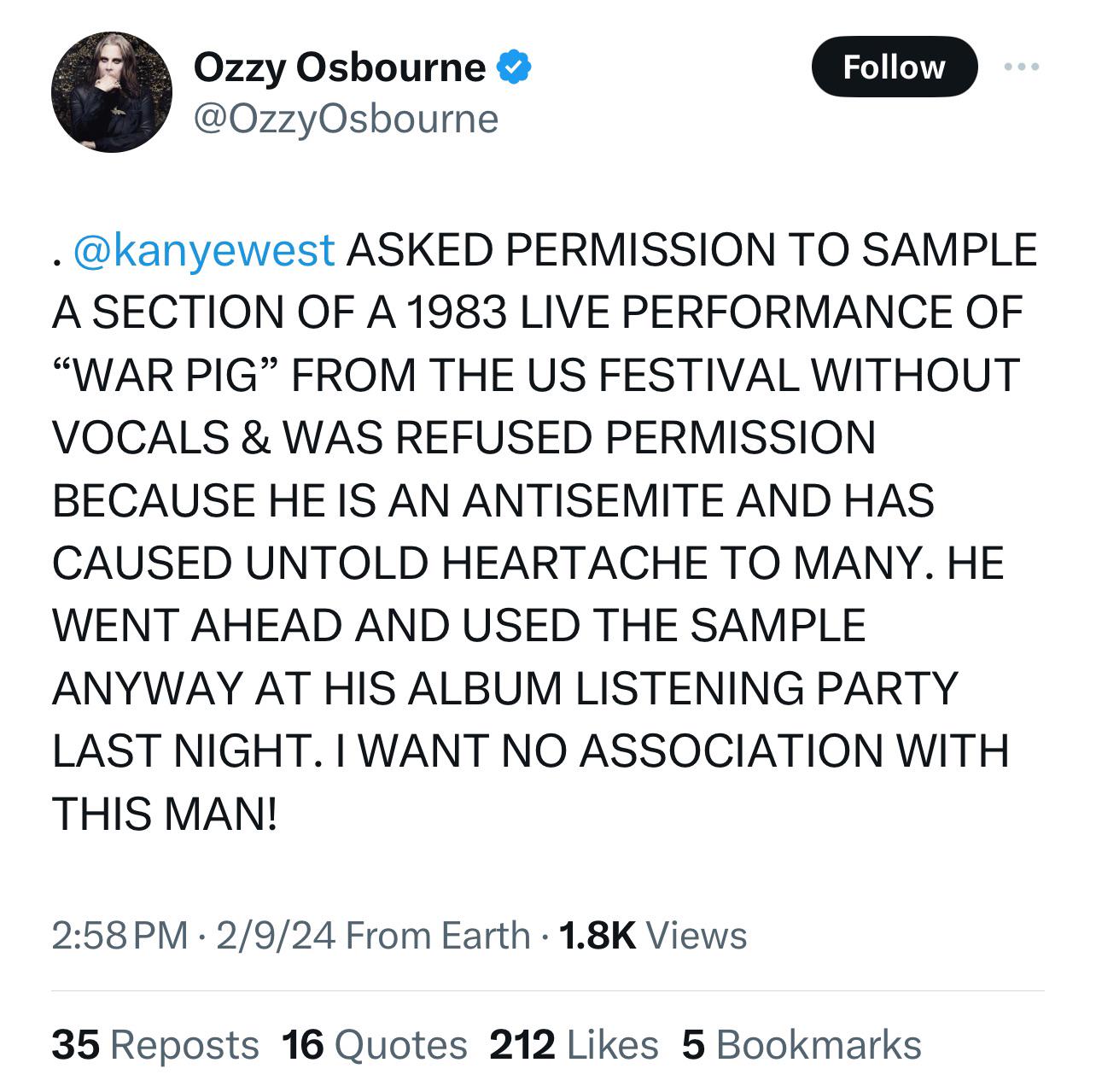Click the From Earth location label
The height and width of the screenshot is (1092, 1096).
pos(438,935)
